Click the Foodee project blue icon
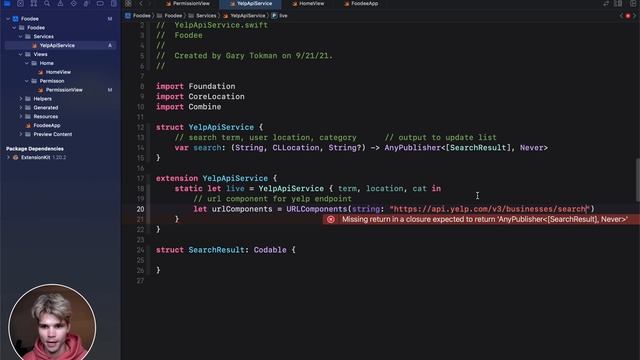This screenshot has width=640, height=360. (15, 18)
